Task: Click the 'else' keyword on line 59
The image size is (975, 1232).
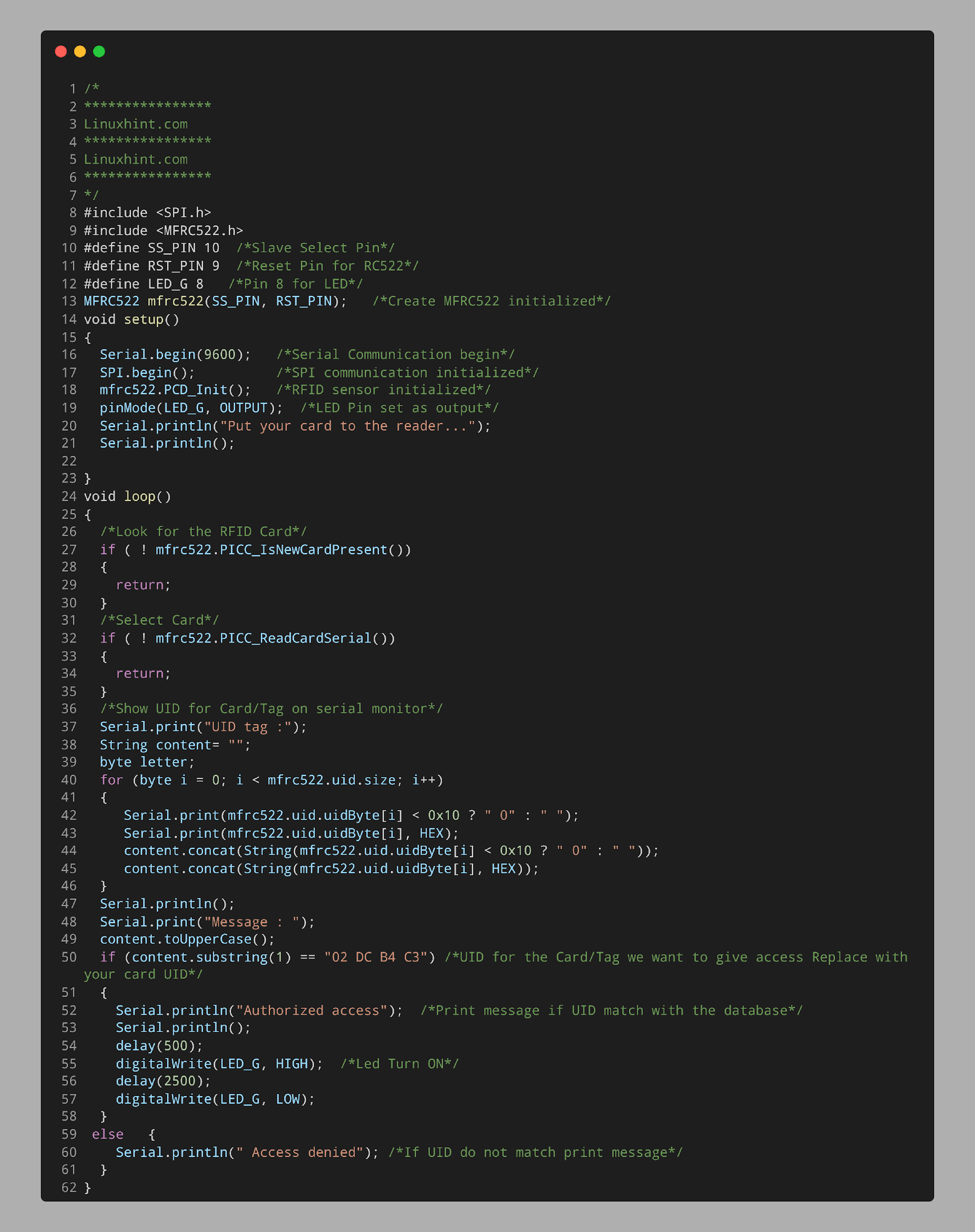Action: 108,1134
